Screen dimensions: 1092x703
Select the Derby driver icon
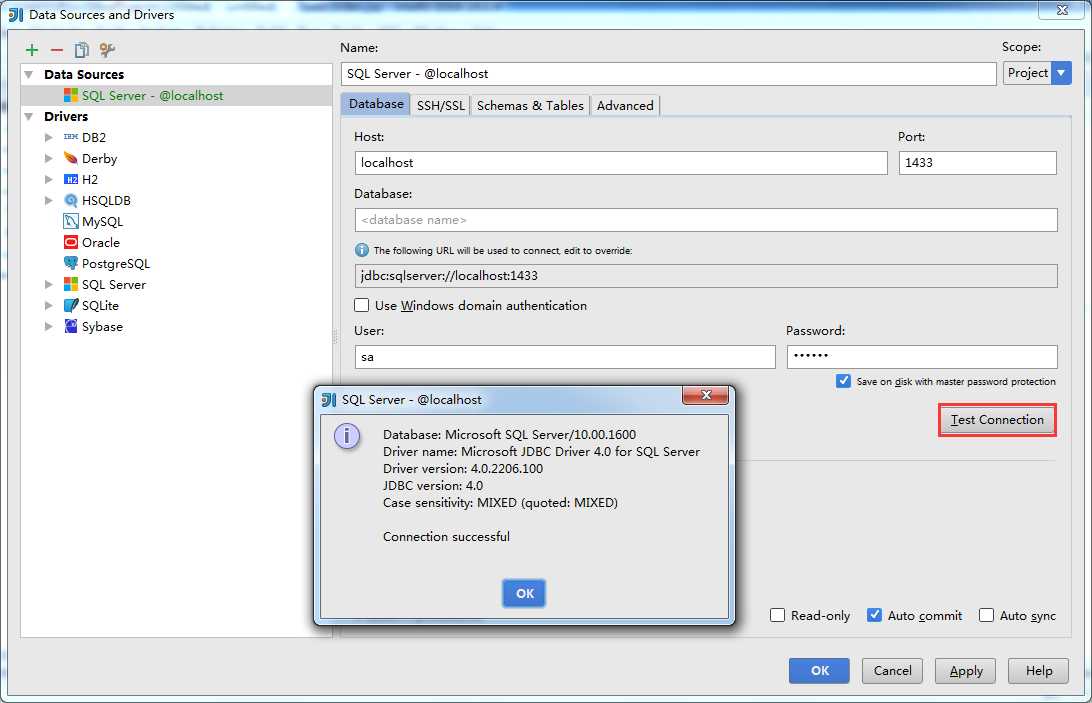(x=71, y=158)
